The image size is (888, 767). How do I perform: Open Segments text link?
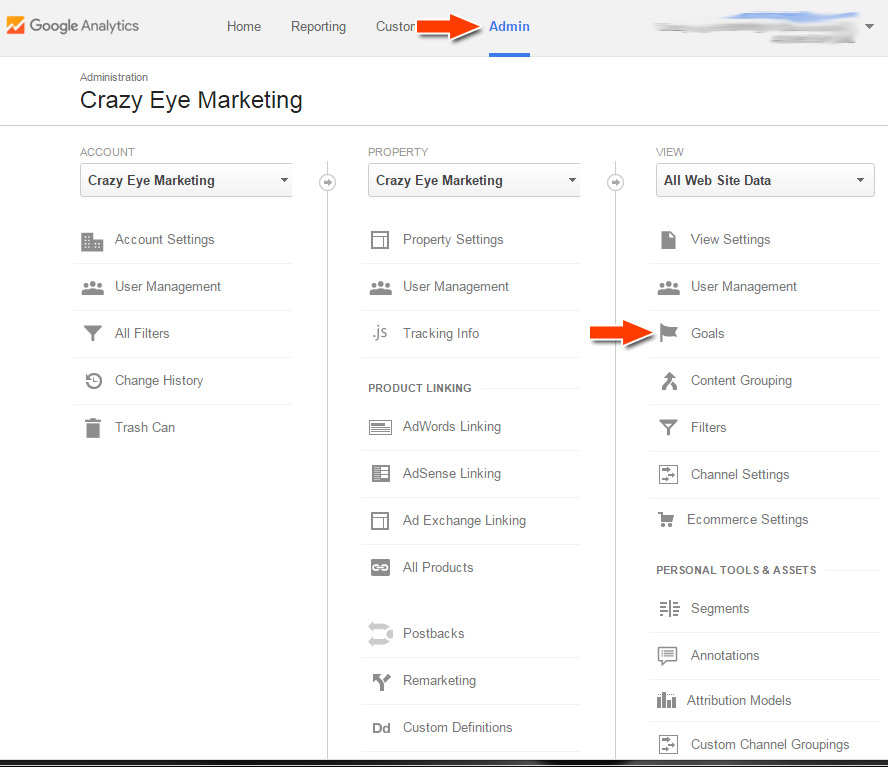[x=720, y=608]
